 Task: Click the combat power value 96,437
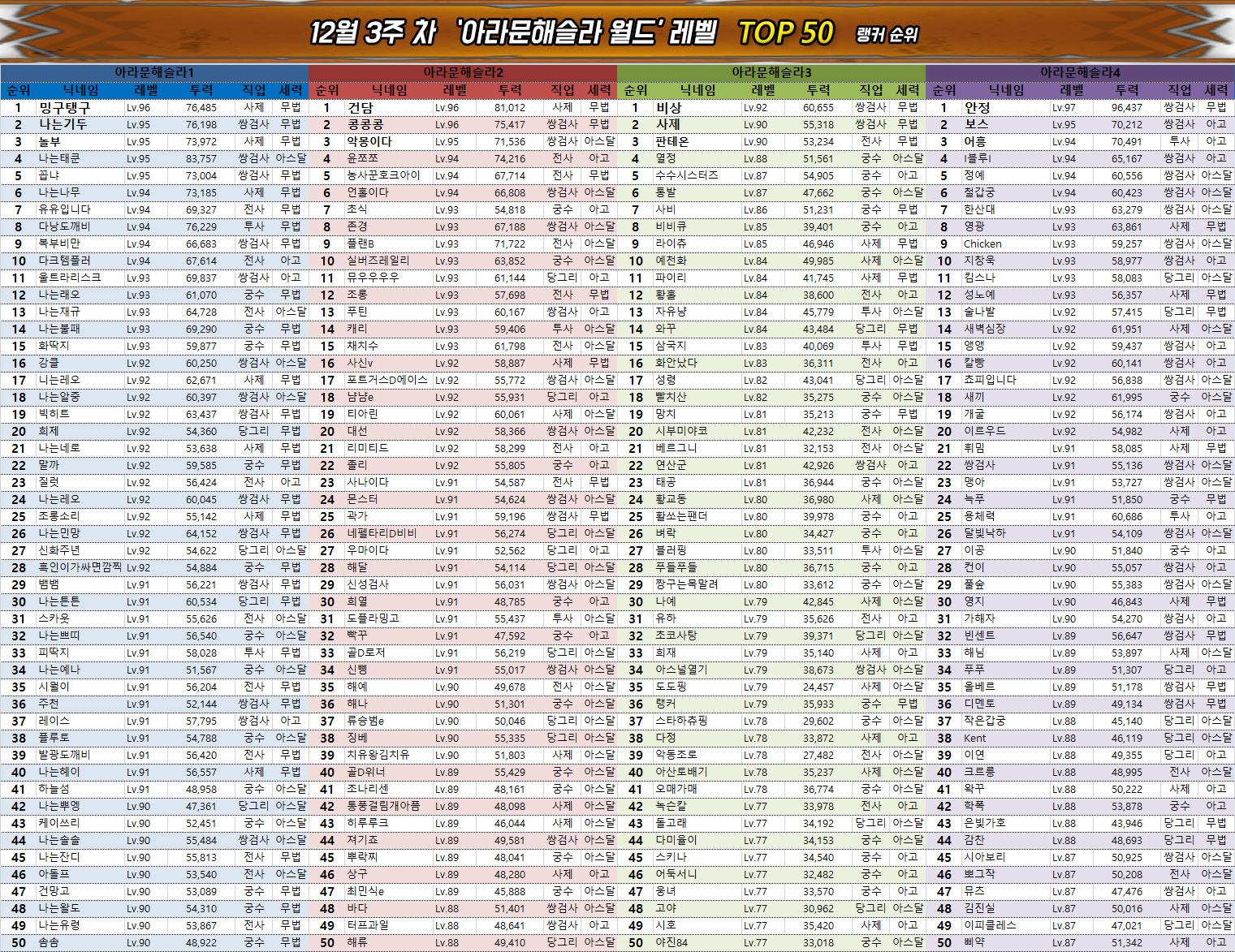click(x=1127, y=107)
